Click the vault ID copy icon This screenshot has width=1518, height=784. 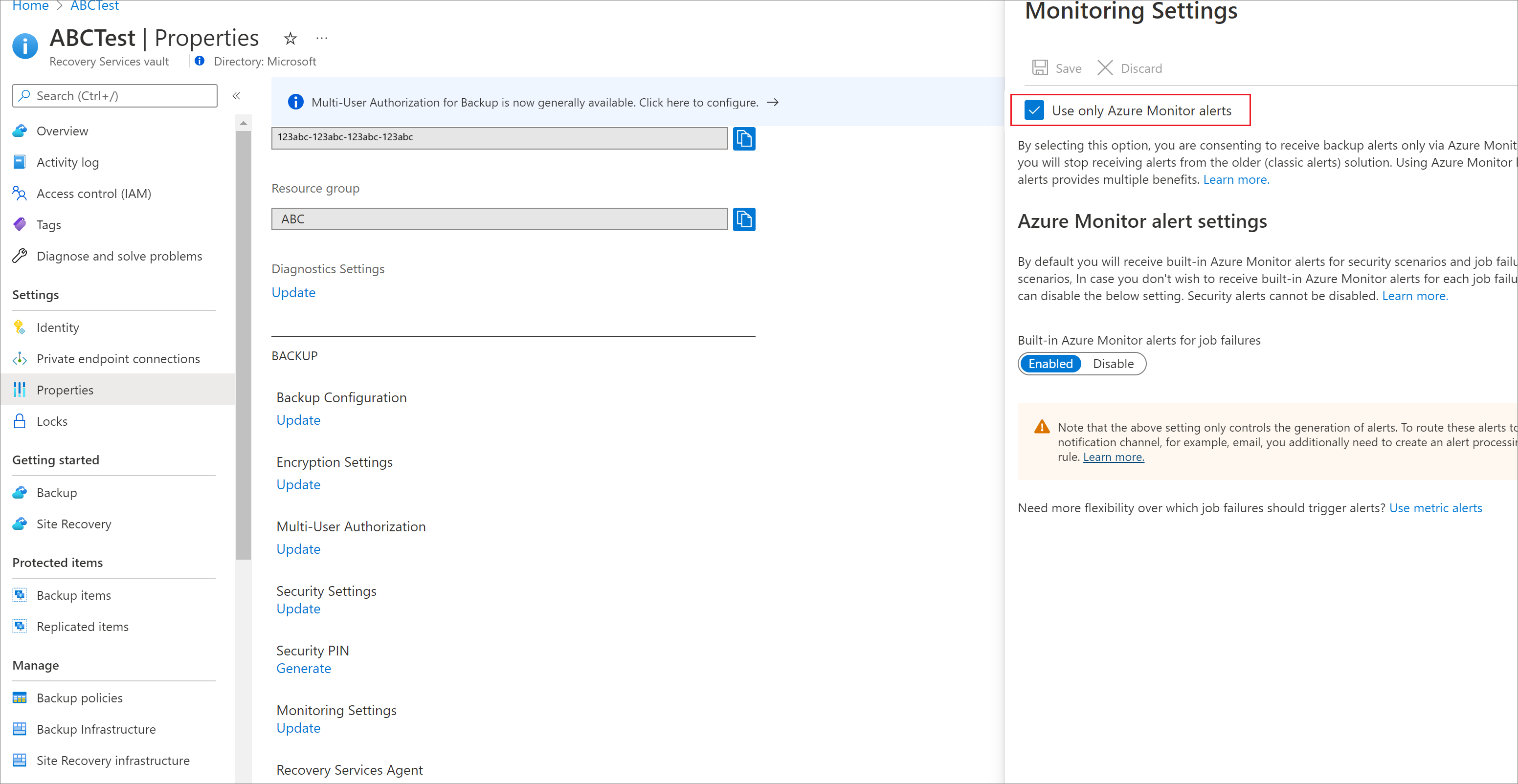pos(744,137)
